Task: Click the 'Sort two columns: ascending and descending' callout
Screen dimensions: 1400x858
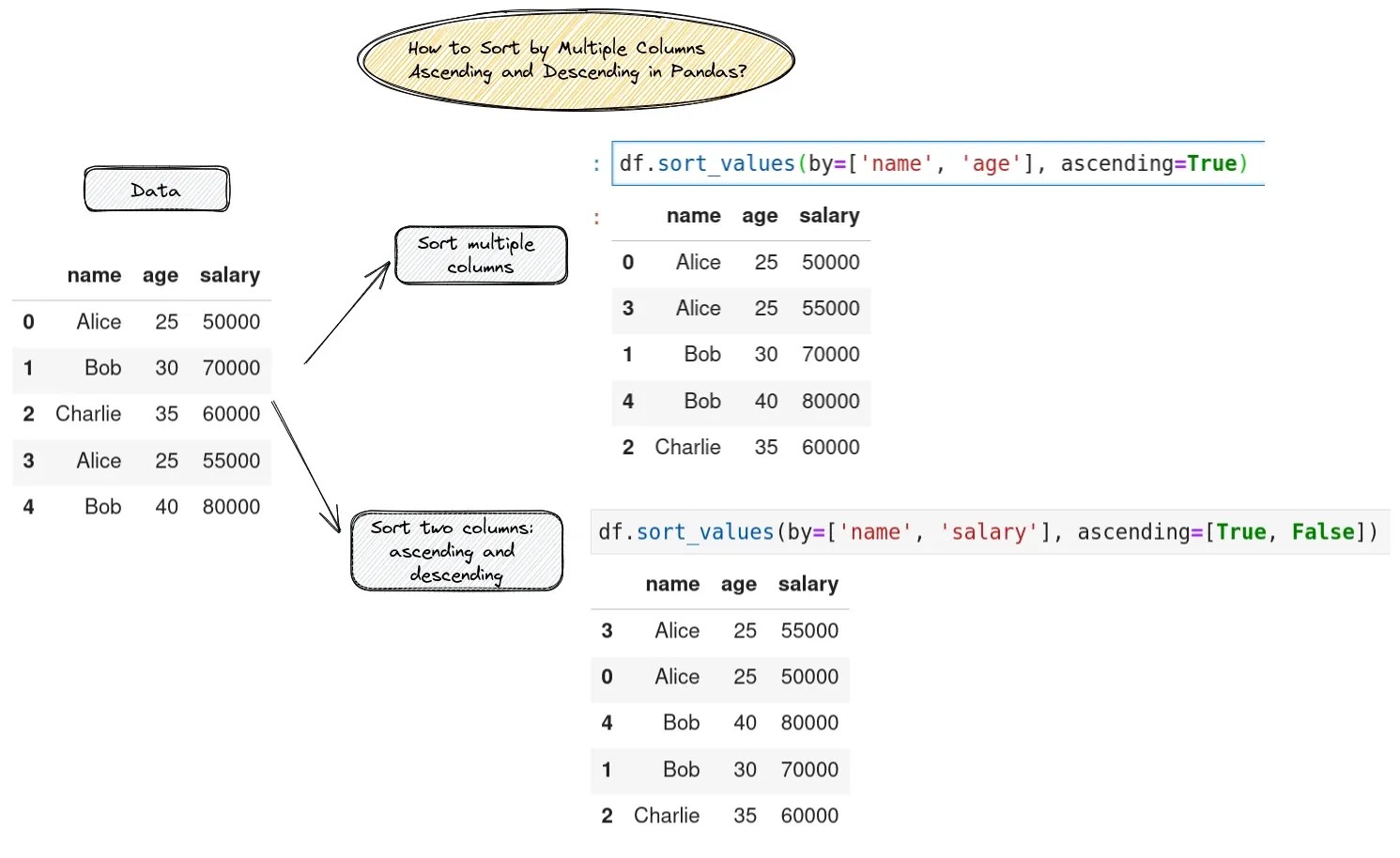Action: (456, 551)
